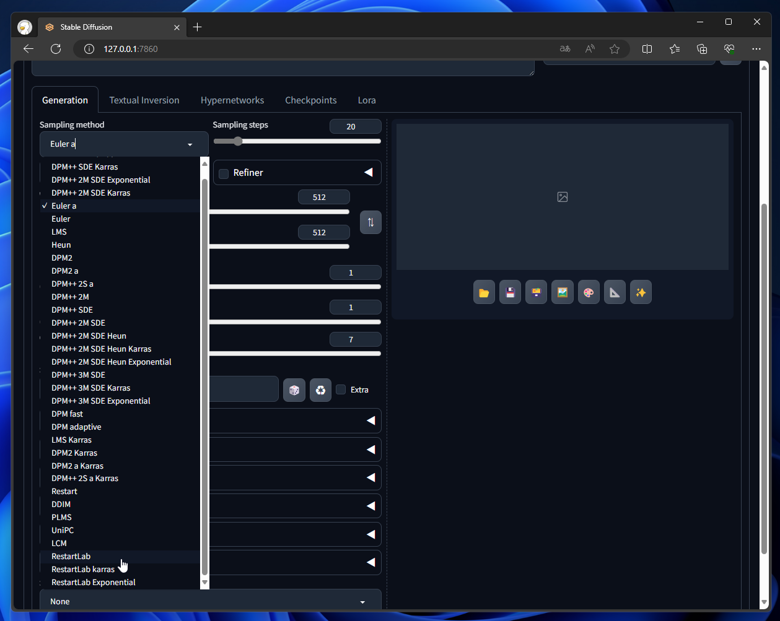Enable the Refiner checkbox
Image resolution: width=780 pixels, height=621 pixels.
coord(224,173)
